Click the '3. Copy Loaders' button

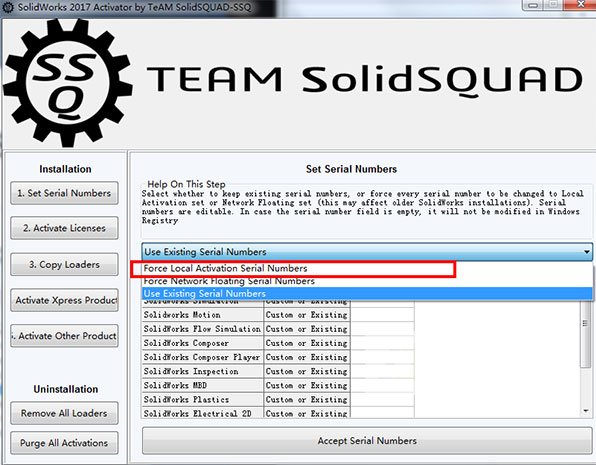tap(64, 264)
